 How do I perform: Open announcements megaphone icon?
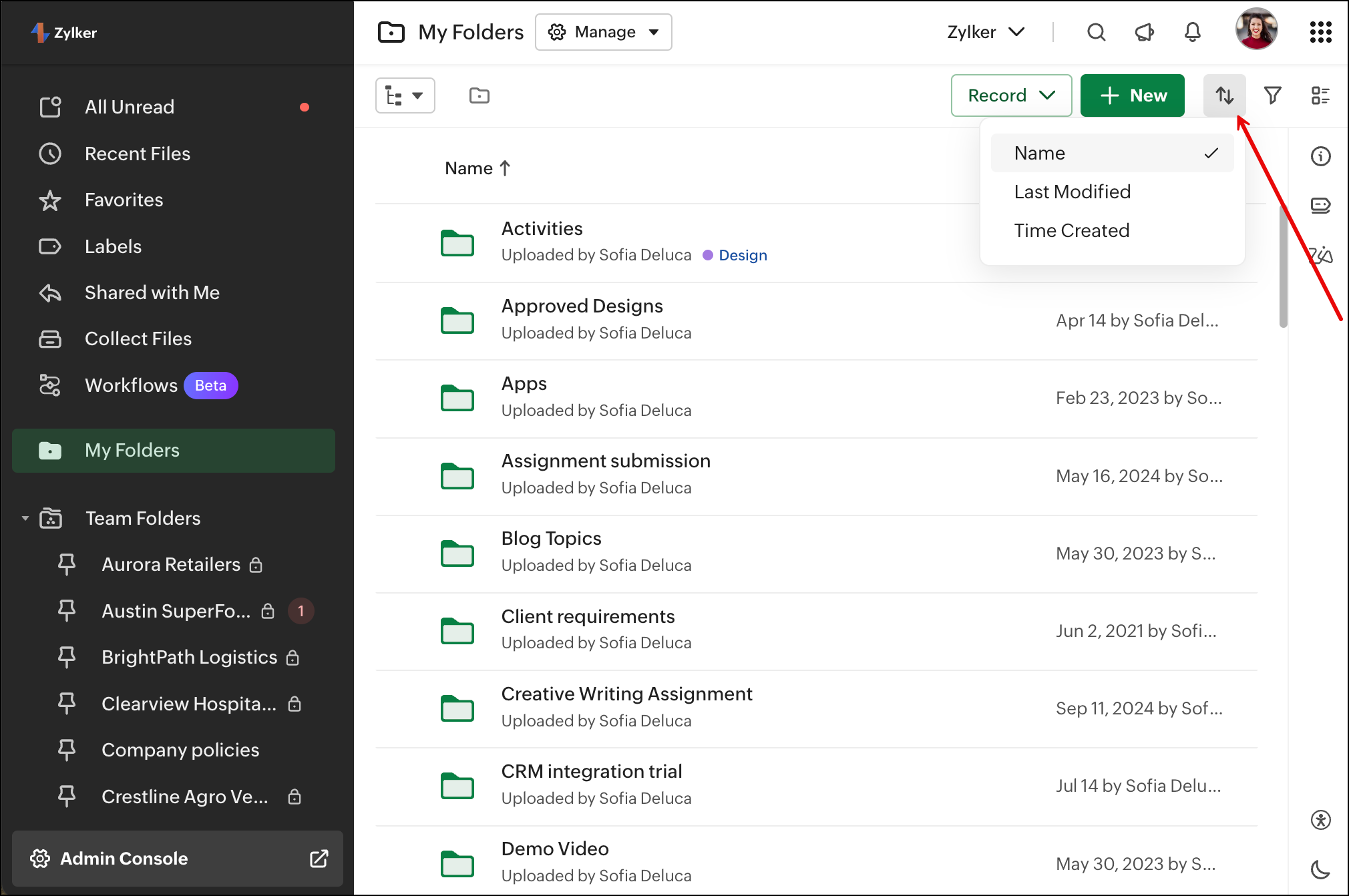click(1145, 32)
